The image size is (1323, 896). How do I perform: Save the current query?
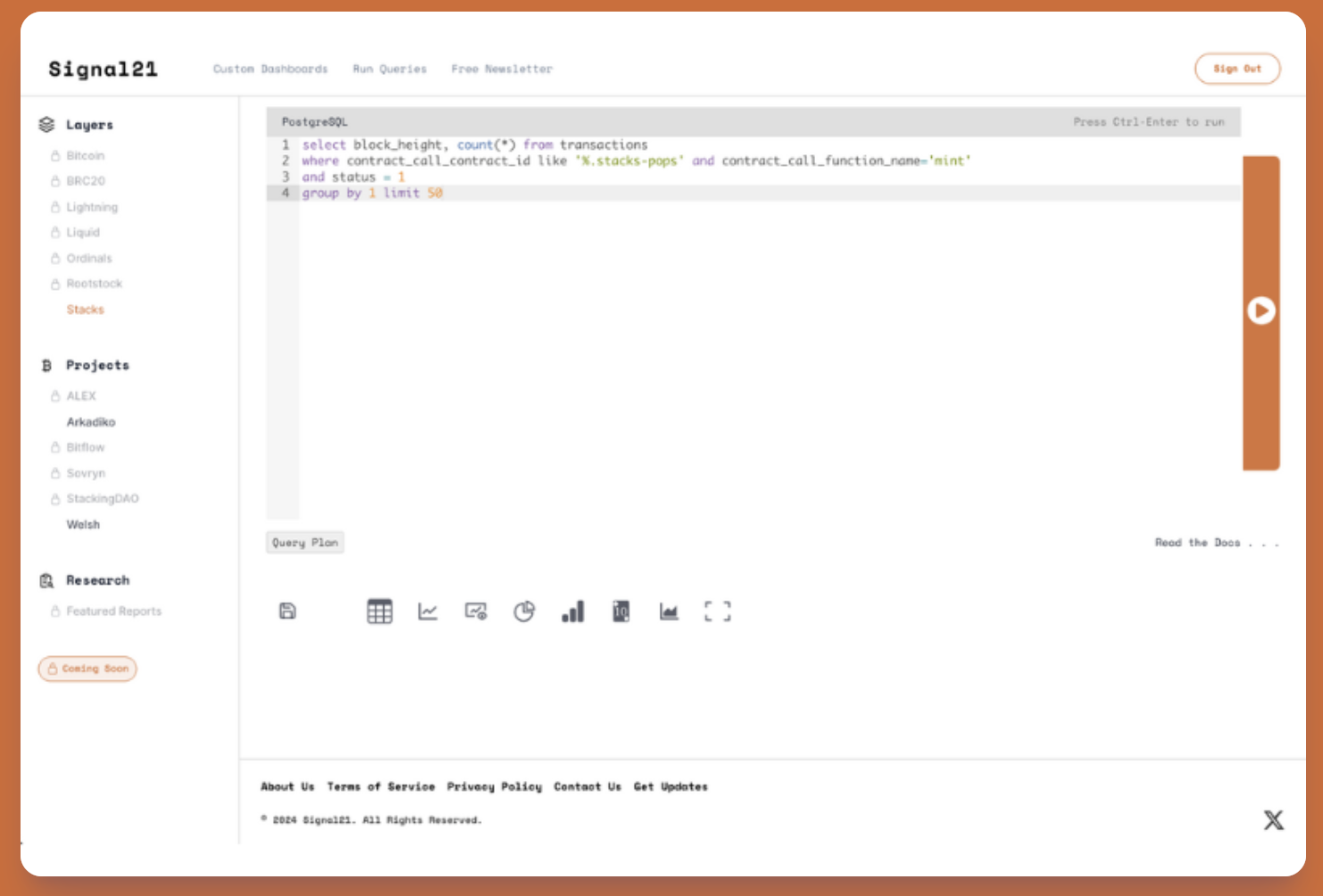pos(287,610)
